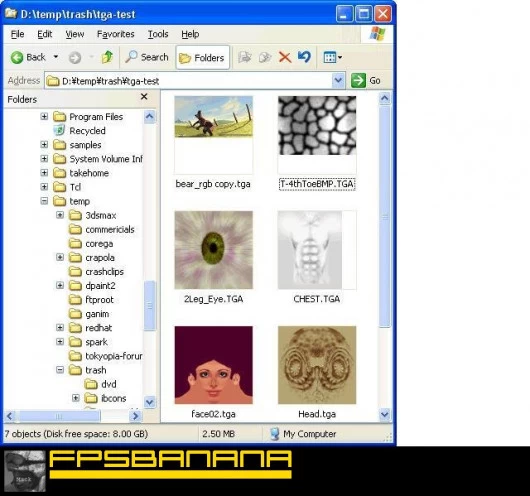The width and height of the screenshot is (530, 496).
Task: Toggle the Folders pane button
Action: click(x=202, y=58)
